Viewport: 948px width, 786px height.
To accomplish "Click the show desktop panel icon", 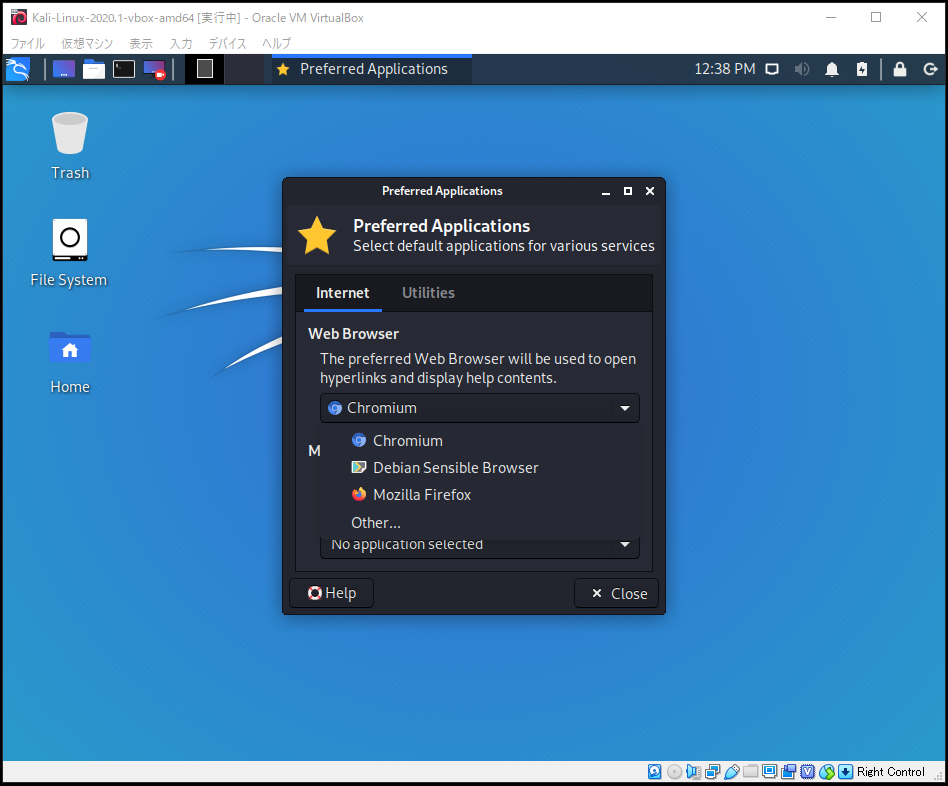I will click(63, 69).
